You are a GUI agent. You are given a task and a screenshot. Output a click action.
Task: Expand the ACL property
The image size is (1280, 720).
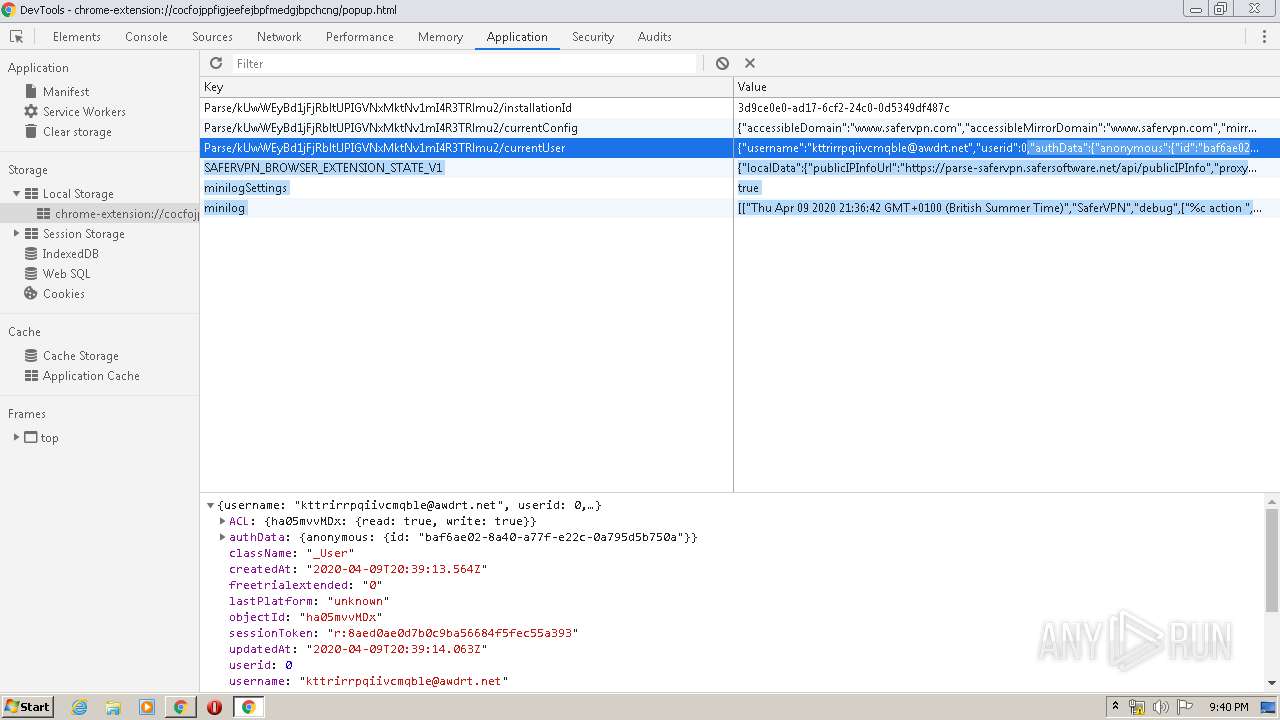pyautogui.click(x=222, y=521)
